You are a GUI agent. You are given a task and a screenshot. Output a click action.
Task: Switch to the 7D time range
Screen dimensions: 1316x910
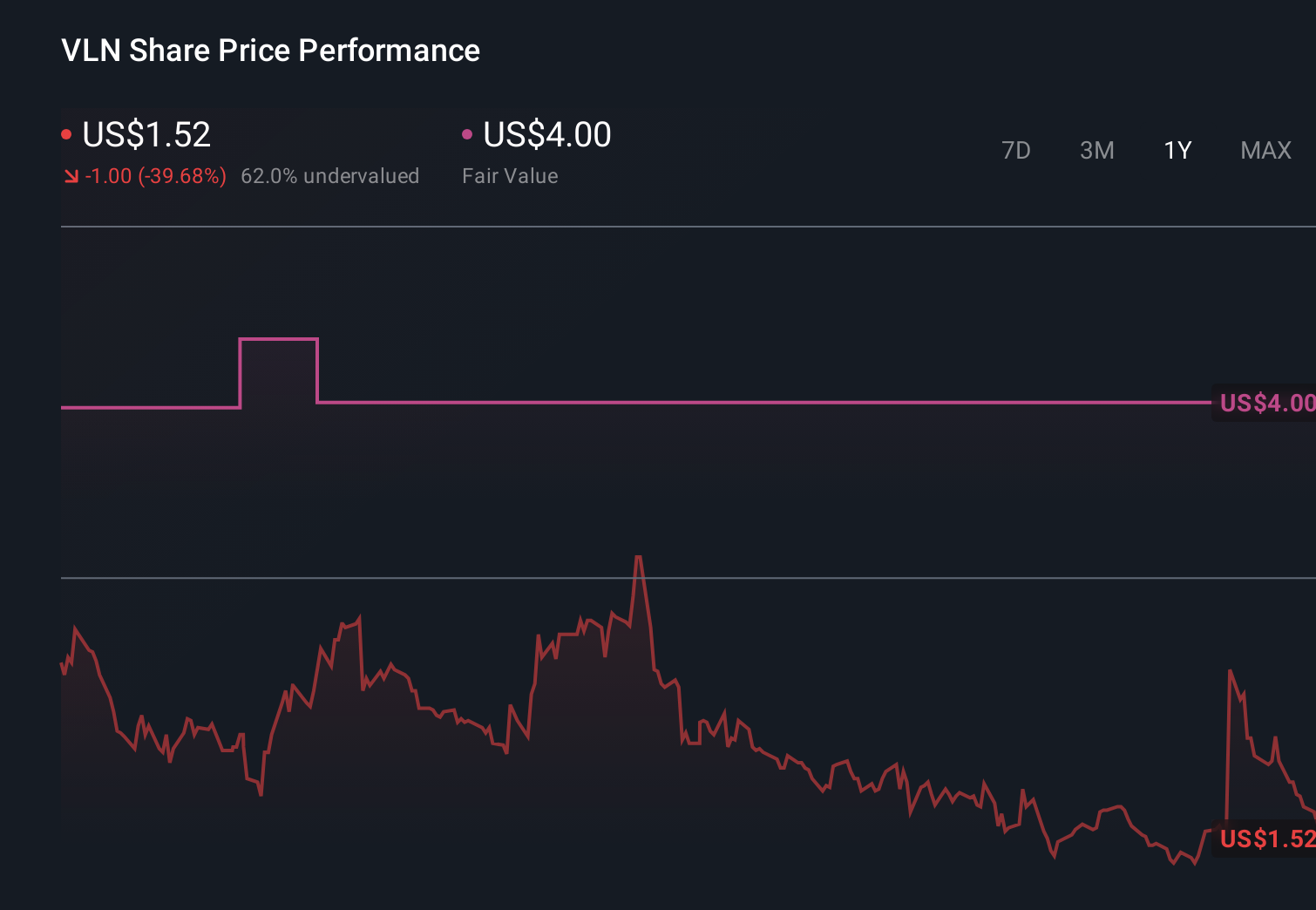click(1016, 150)
